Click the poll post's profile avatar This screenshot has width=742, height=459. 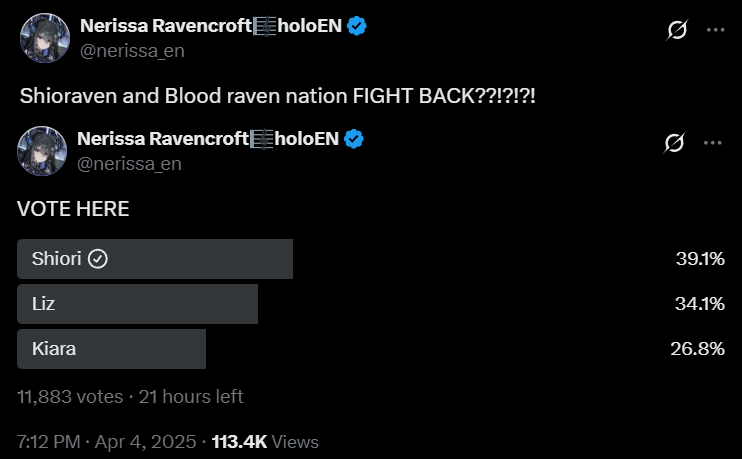pyautogui.click(x=42, y=150)
